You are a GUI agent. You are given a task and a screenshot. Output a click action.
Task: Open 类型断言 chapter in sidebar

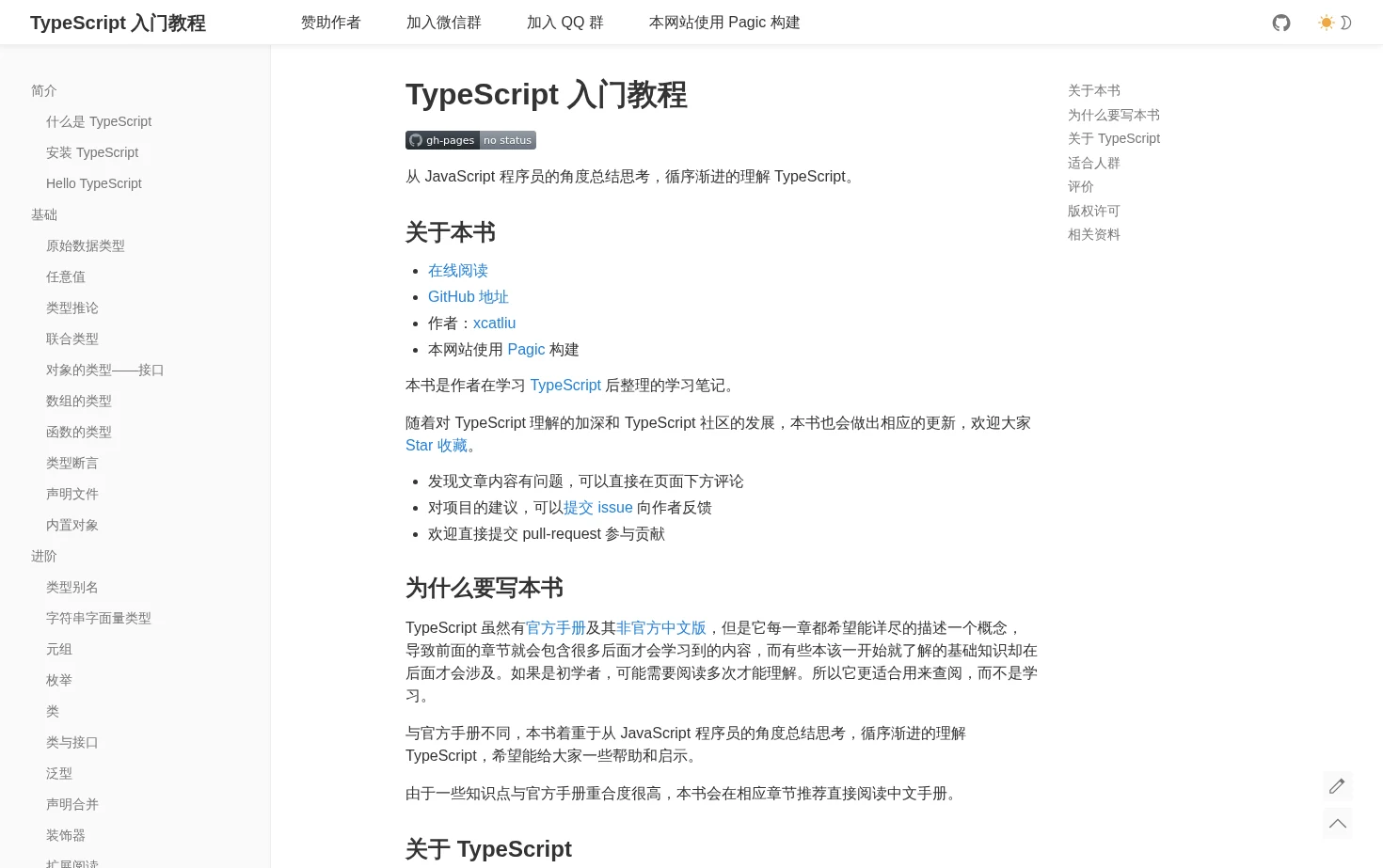pyautogui.click(x=72, y=463)
